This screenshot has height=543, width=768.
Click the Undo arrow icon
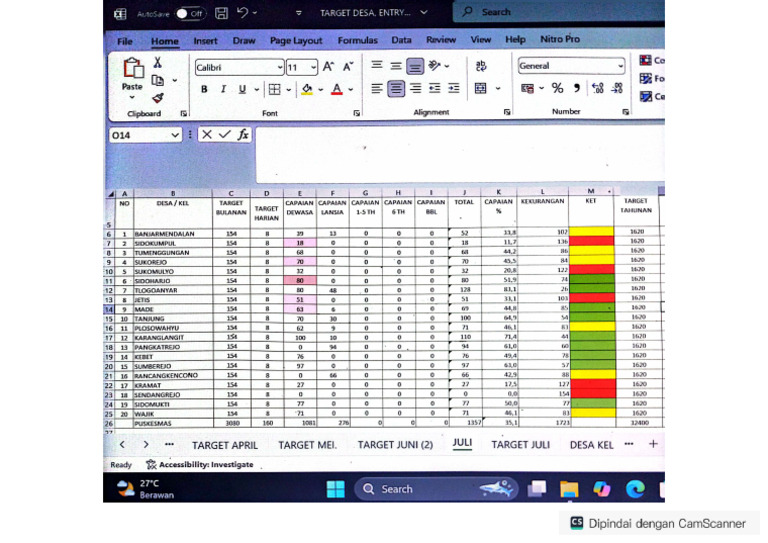click(242, 12)
